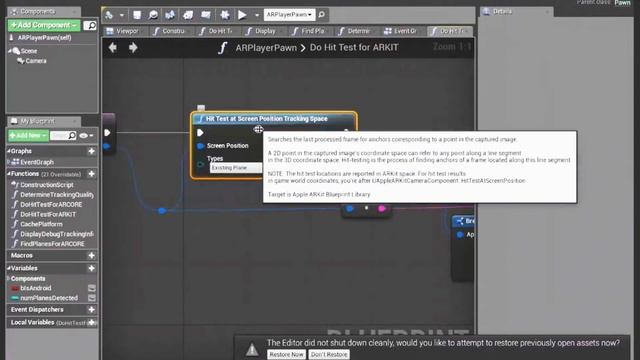Open the Add New dropdown
The image size is (640, 360).
tap(28, 136)
